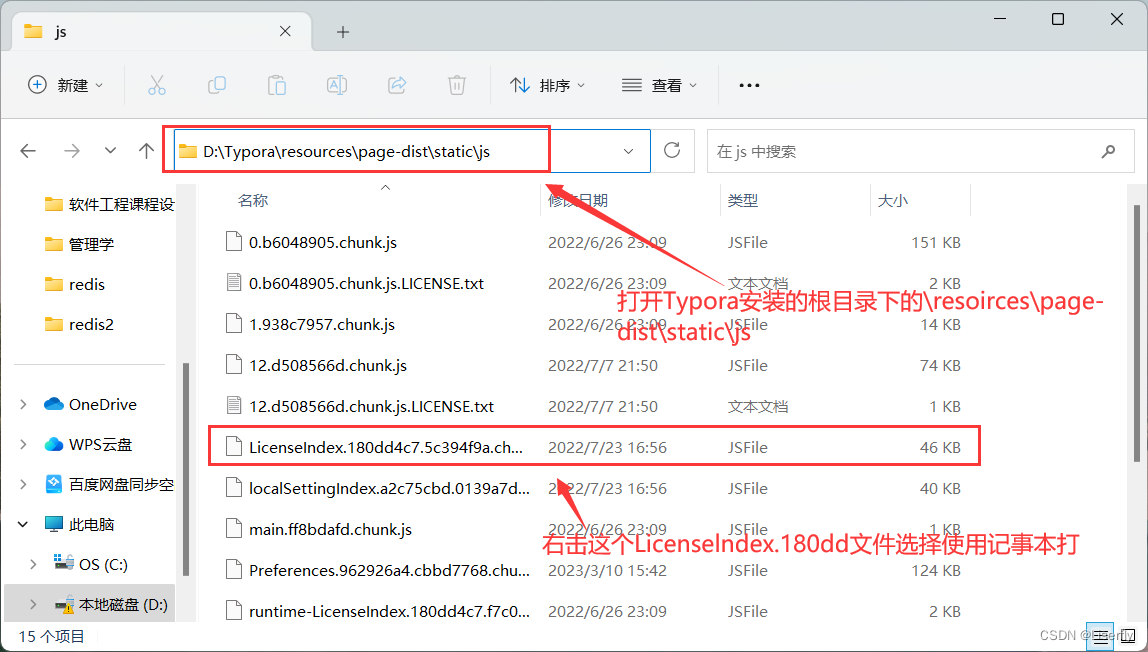This screenshot has width=1148, height=652.
Task: Select file main.ff8bdafd.chunk.js
Action: click(330, 529)
